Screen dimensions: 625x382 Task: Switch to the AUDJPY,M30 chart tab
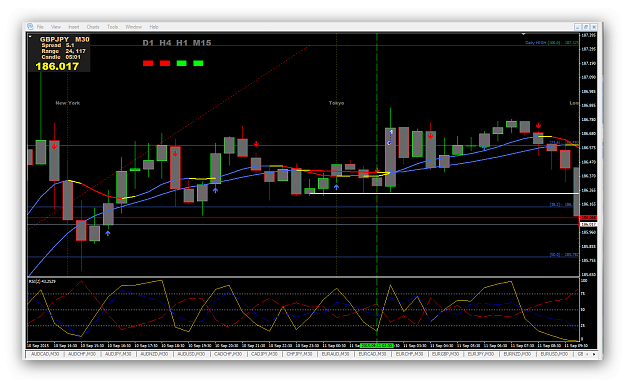(118, 354)
